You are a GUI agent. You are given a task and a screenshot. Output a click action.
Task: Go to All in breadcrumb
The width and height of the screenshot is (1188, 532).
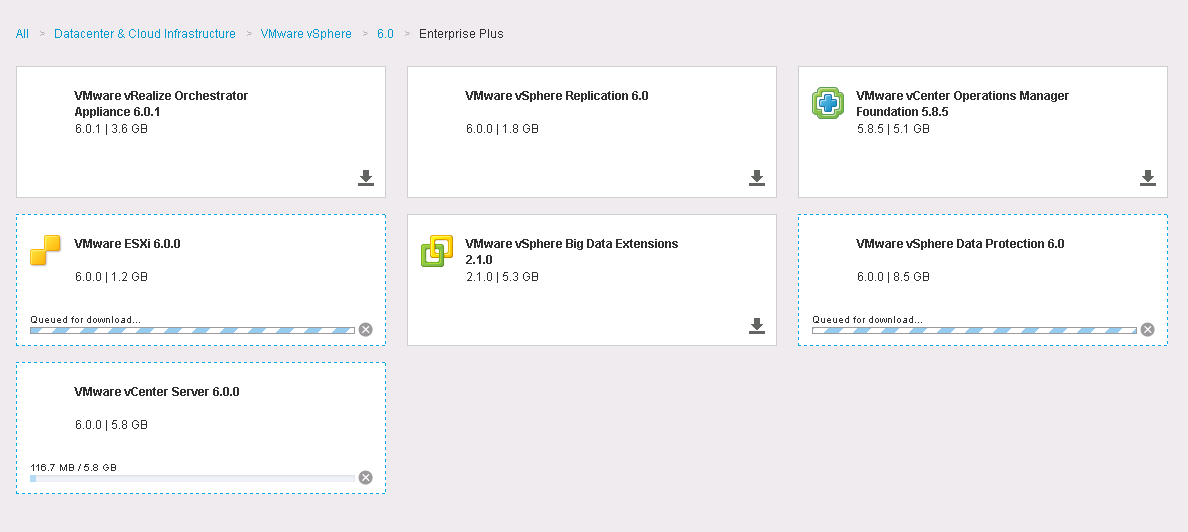(22, 33)
